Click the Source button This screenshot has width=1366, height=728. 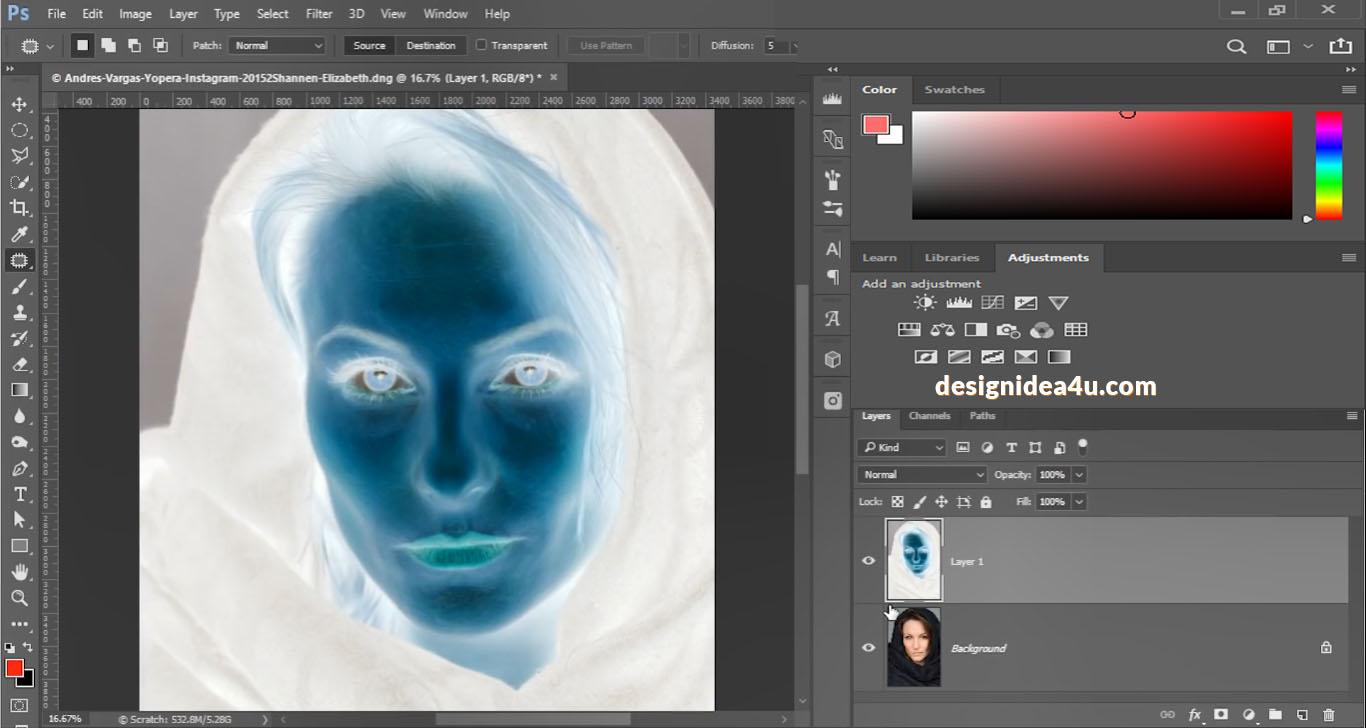[x=369, y=45]
